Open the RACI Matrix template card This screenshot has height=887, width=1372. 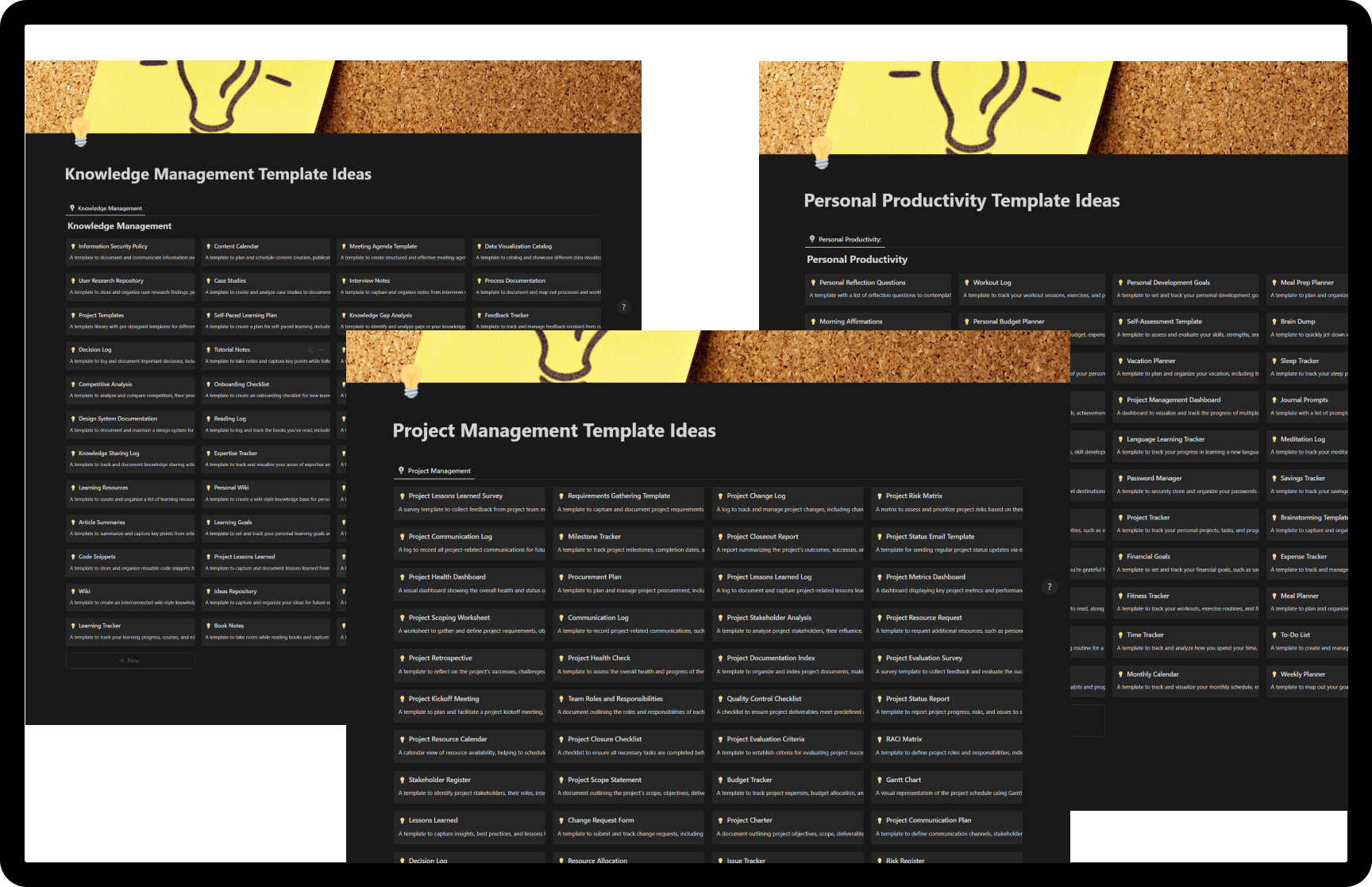tap(904, 739)
